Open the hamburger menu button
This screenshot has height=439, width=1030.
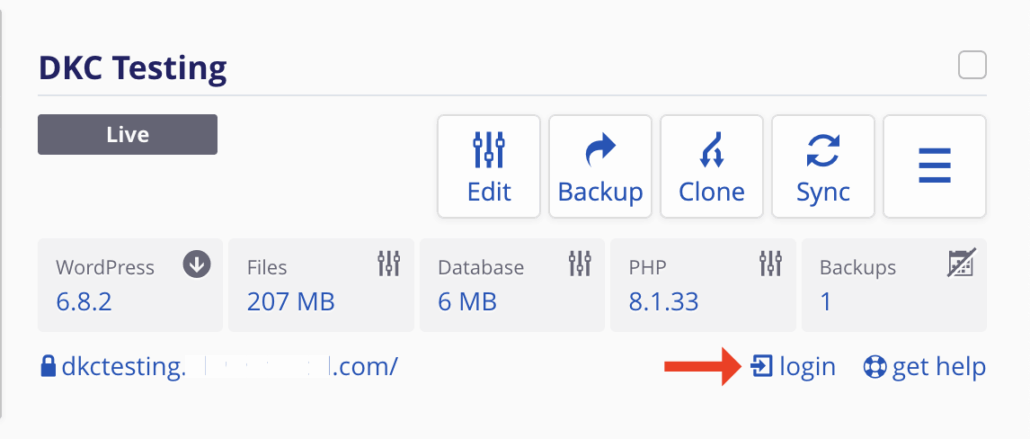coord(934,166)
